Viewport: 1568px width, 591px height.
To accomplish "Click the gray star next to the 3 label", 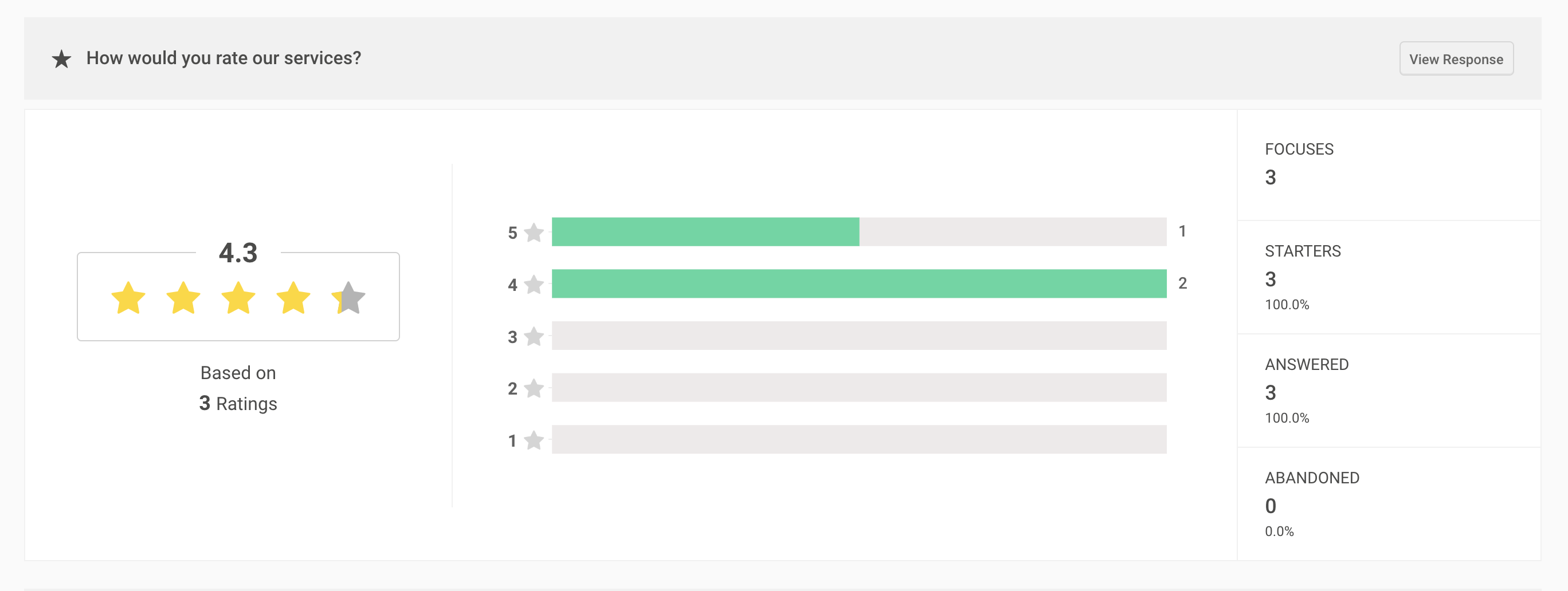I will click(x=534, y=336).
